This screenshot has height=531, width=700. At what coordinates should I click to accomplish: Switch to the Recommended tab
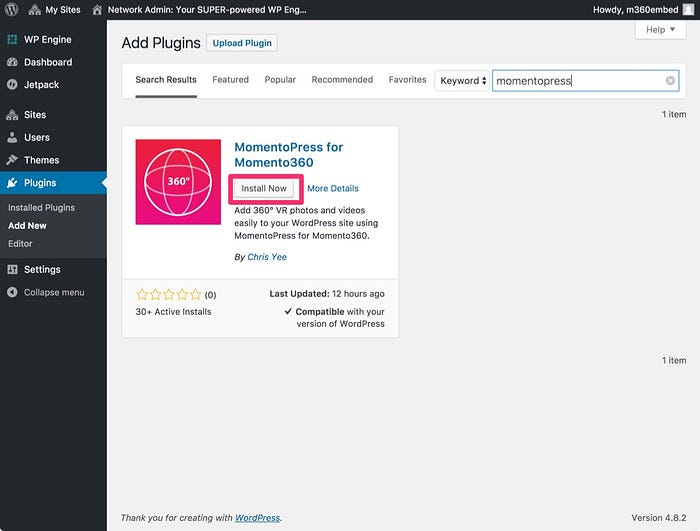[x=342, y=80]
